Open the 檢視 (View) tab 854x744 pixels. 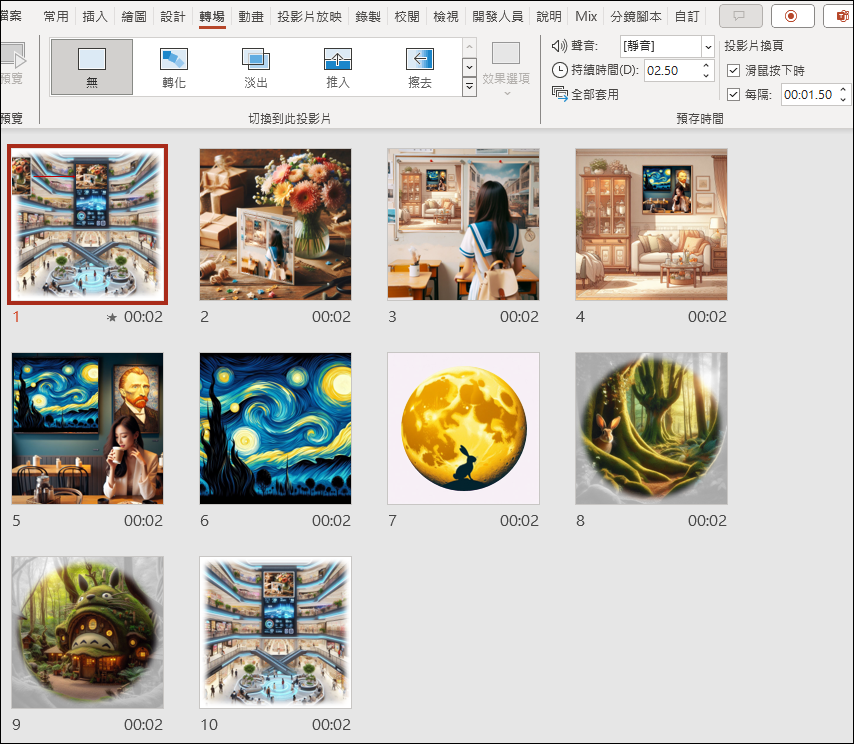(x=446, y=16)
